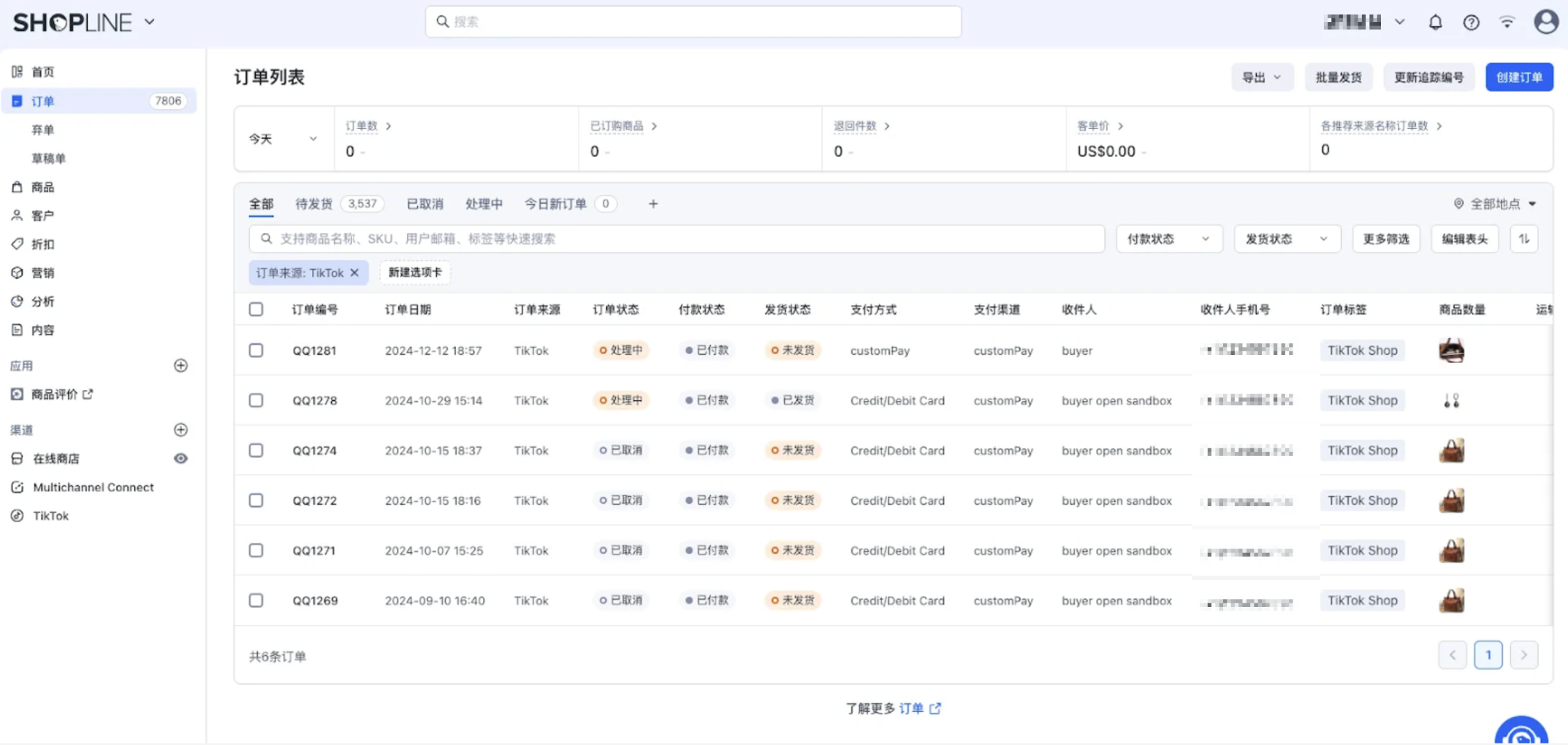Select the checkbox for order QQ1281
The width and height of the screenshot is (1568, 745).
(256, 351)
